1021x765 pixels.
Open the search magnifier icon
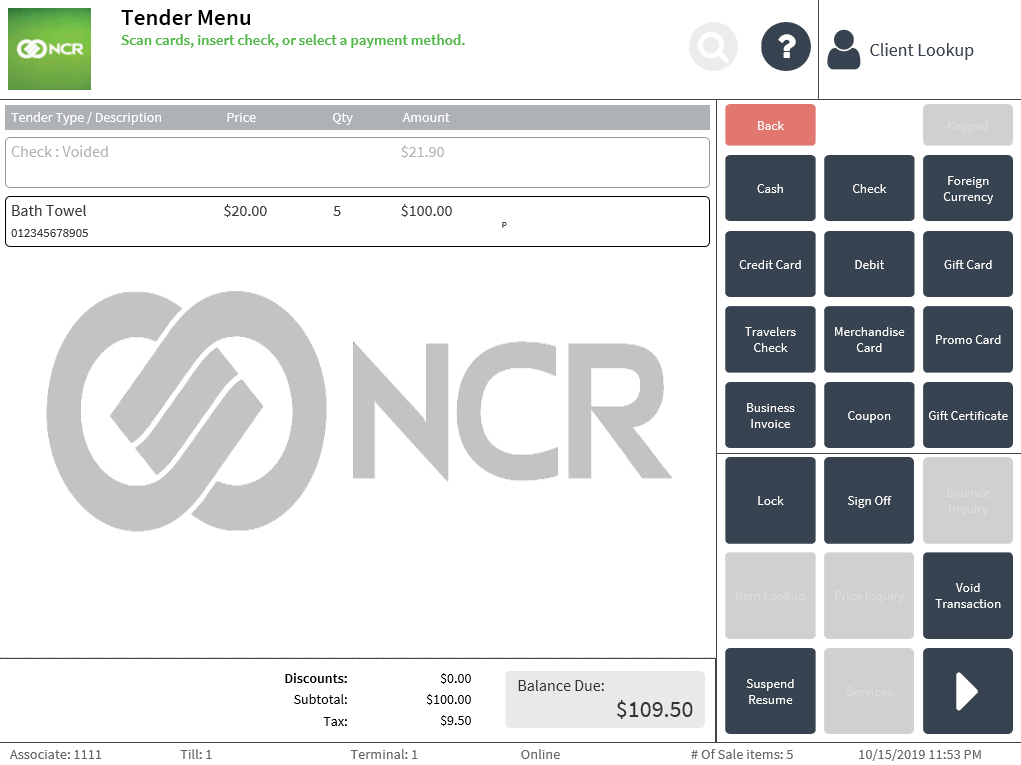coord(713,47)
